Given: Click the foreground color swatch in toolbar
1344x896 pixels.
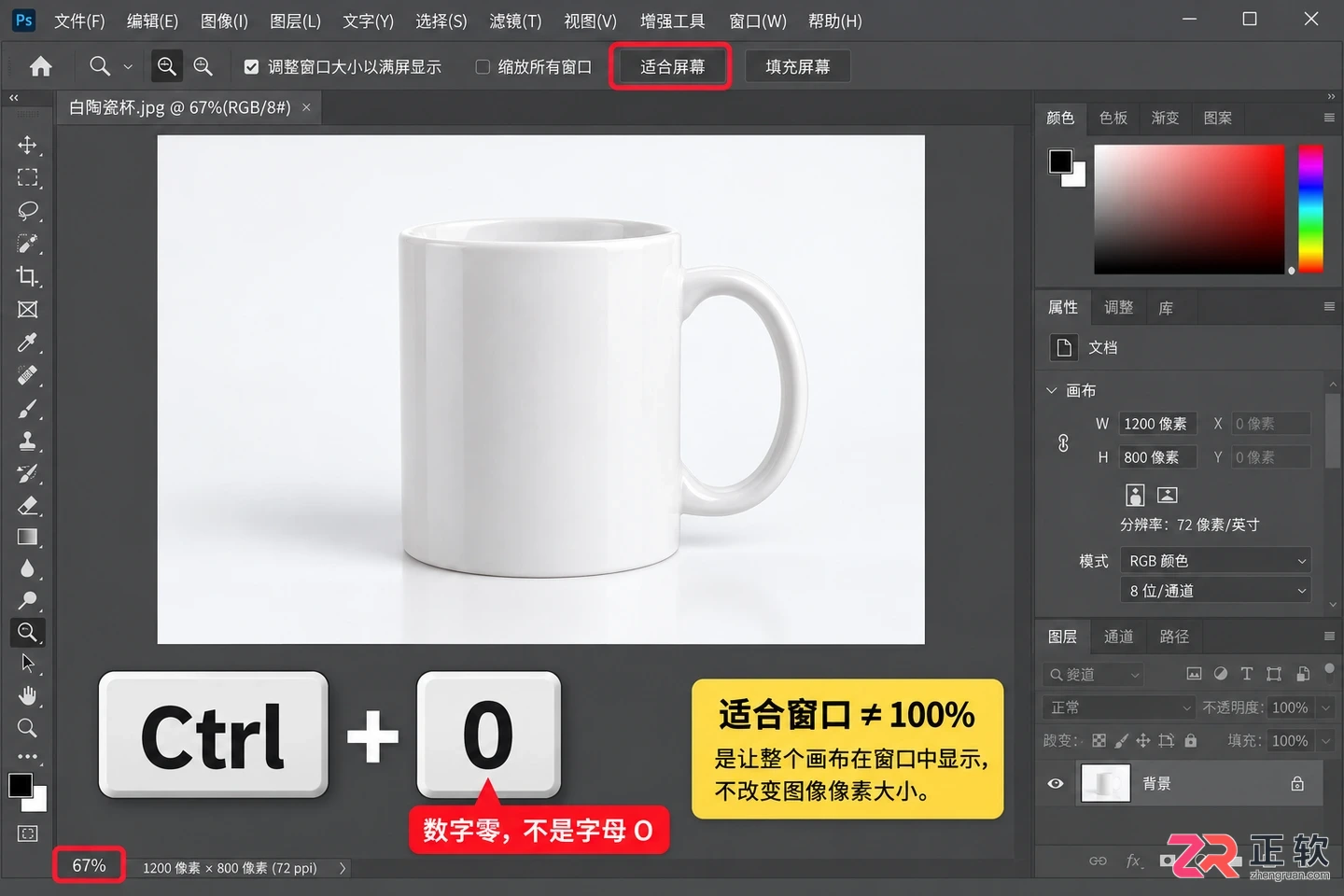Looking at the screenshot, I should 21,785.
